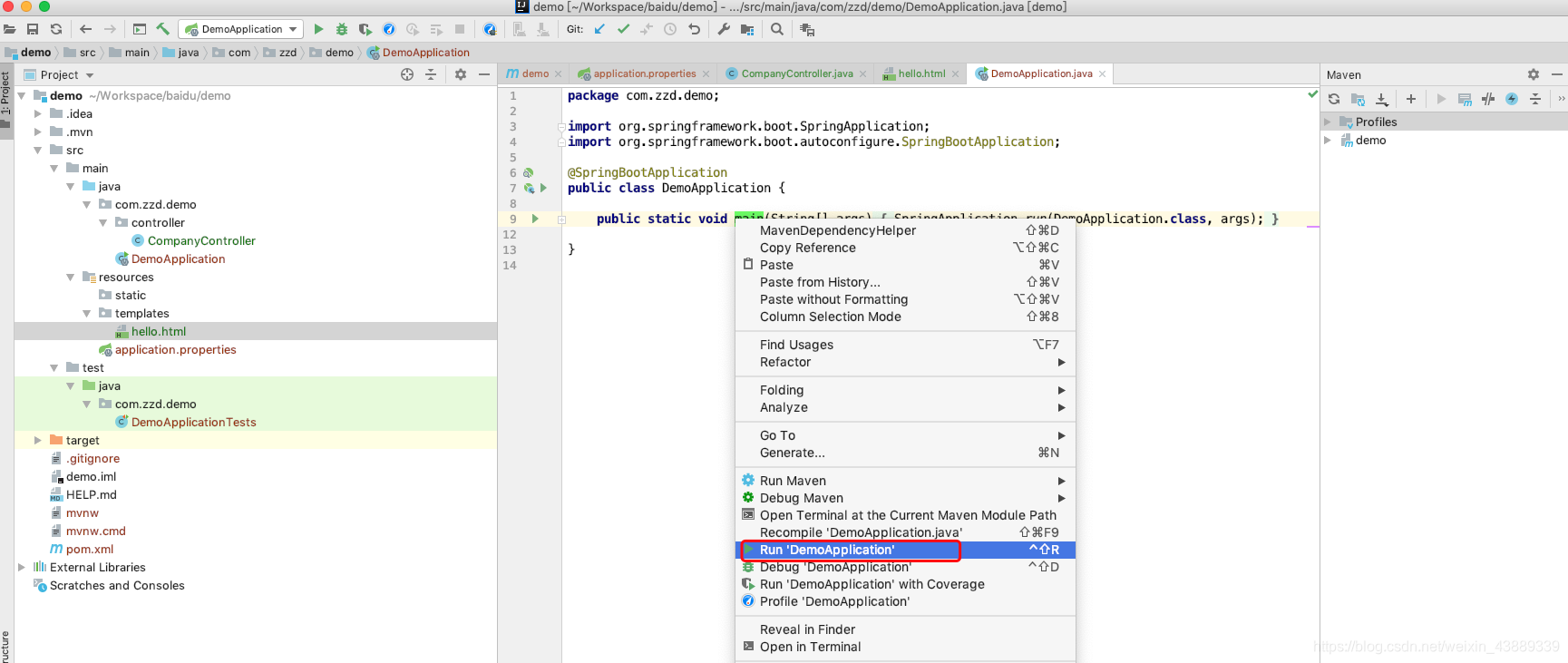Click the Git Update Project blue arrow
1568x663 pixels.
click(x=599, y=29)
